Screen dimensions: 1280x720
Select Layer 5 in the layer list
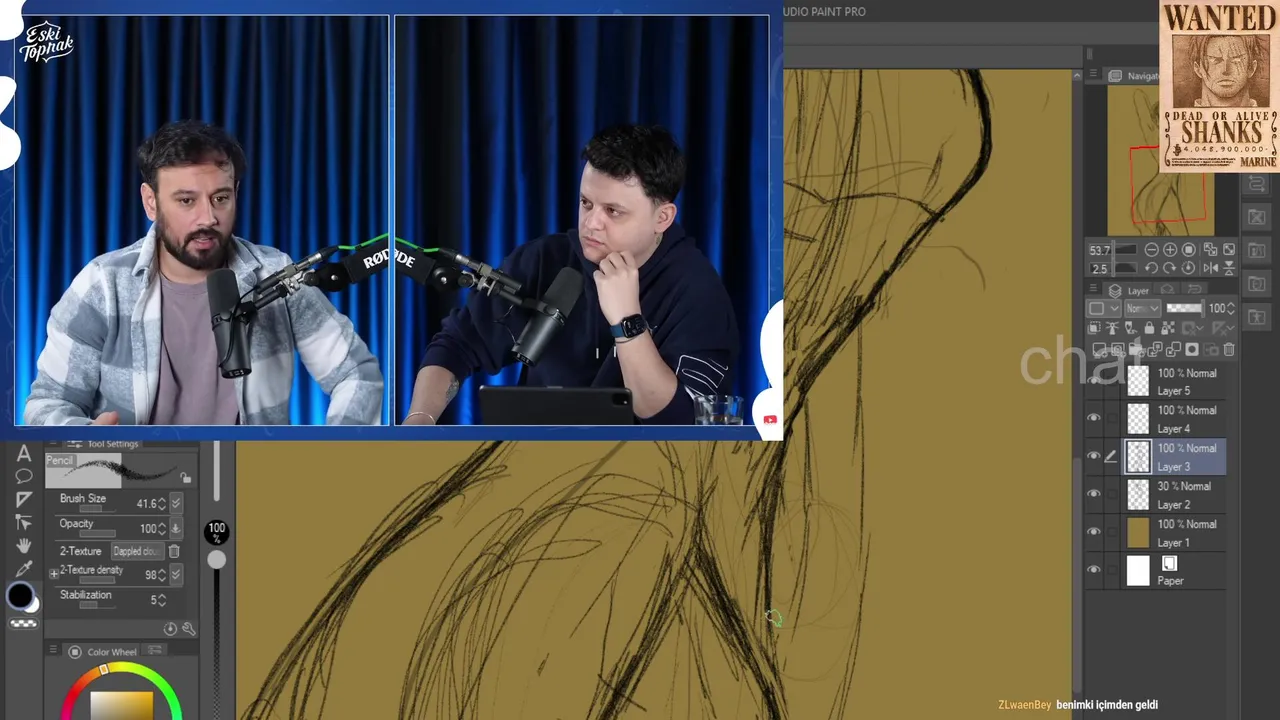(x=1175, y=381)
